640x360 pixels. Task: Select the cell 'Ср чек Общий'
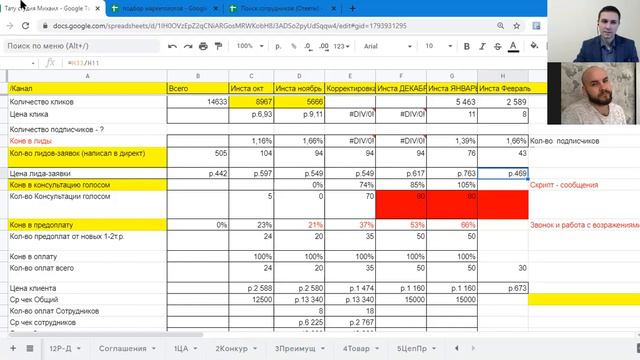pyautogui.click(x=87, y=299)
